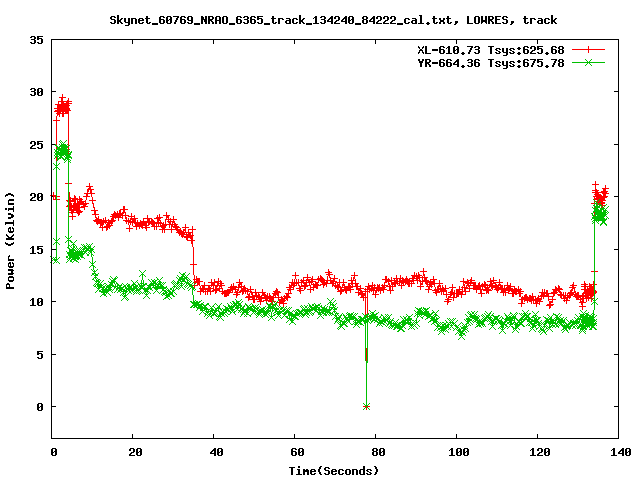Select the XL-610.73 Tsys:625.68 legend entry
The image size is (640, 480).
click(491, 50)
